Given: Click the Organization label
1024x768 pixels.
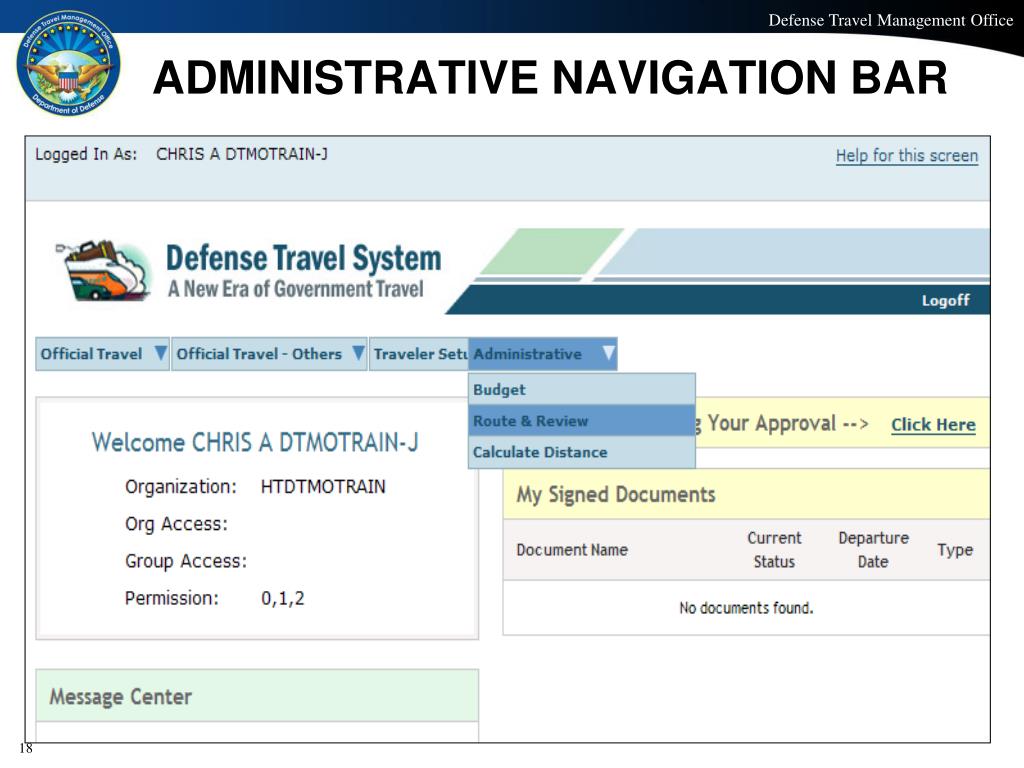Looking at the screenshot, I should 181,487.
